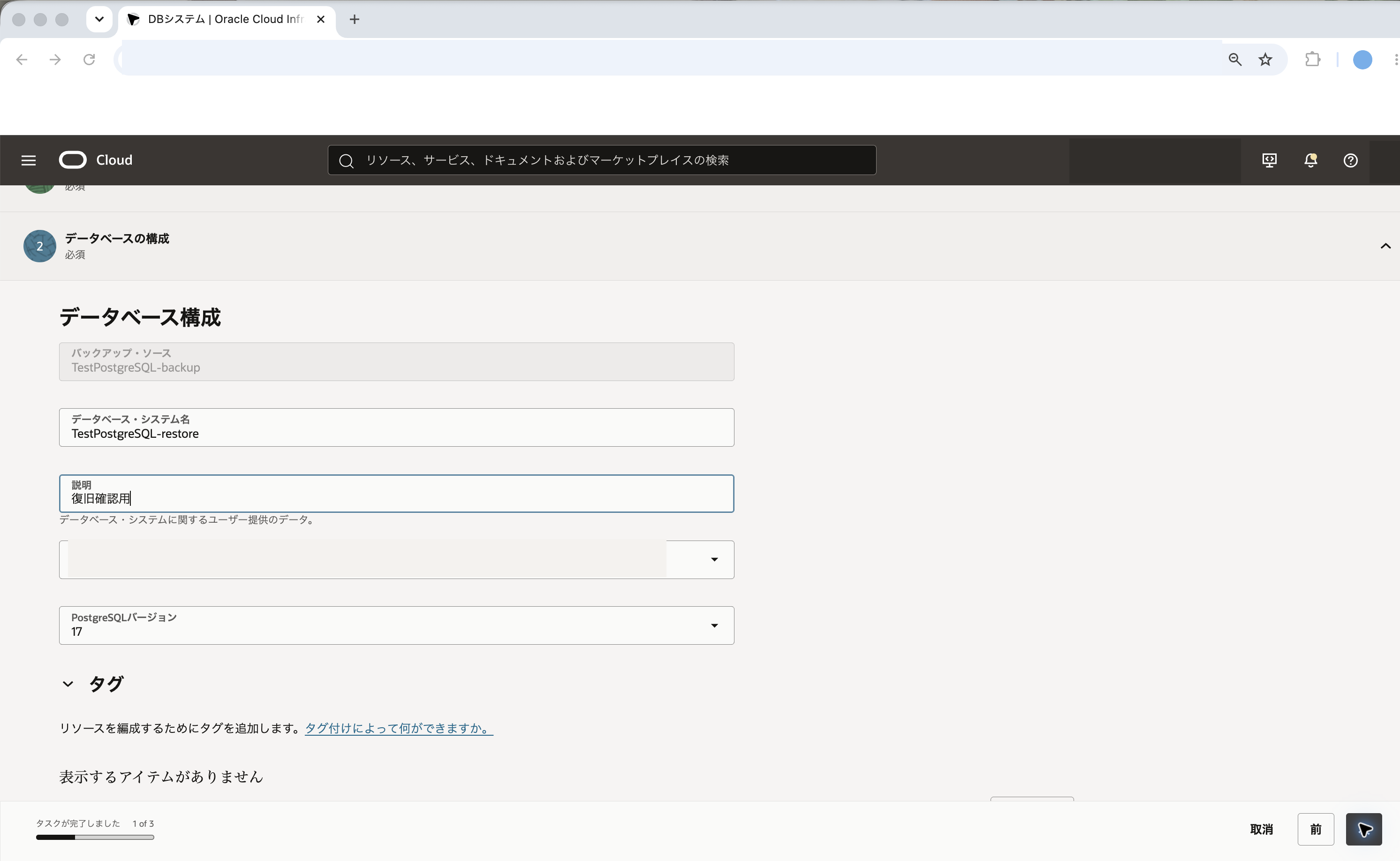Open the unlabeled dropdown below the description field
1400x861 pixels.
click(x=397, y=560)
